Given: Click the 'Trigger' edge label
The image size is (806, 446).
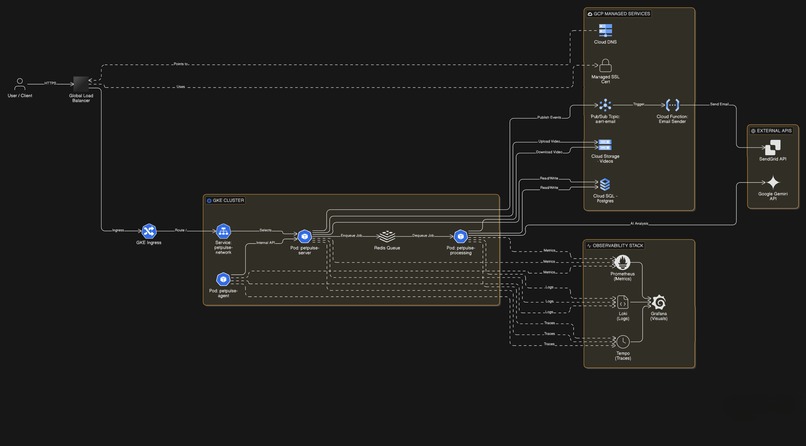Looking at the screenshot, I should [638, 104].
